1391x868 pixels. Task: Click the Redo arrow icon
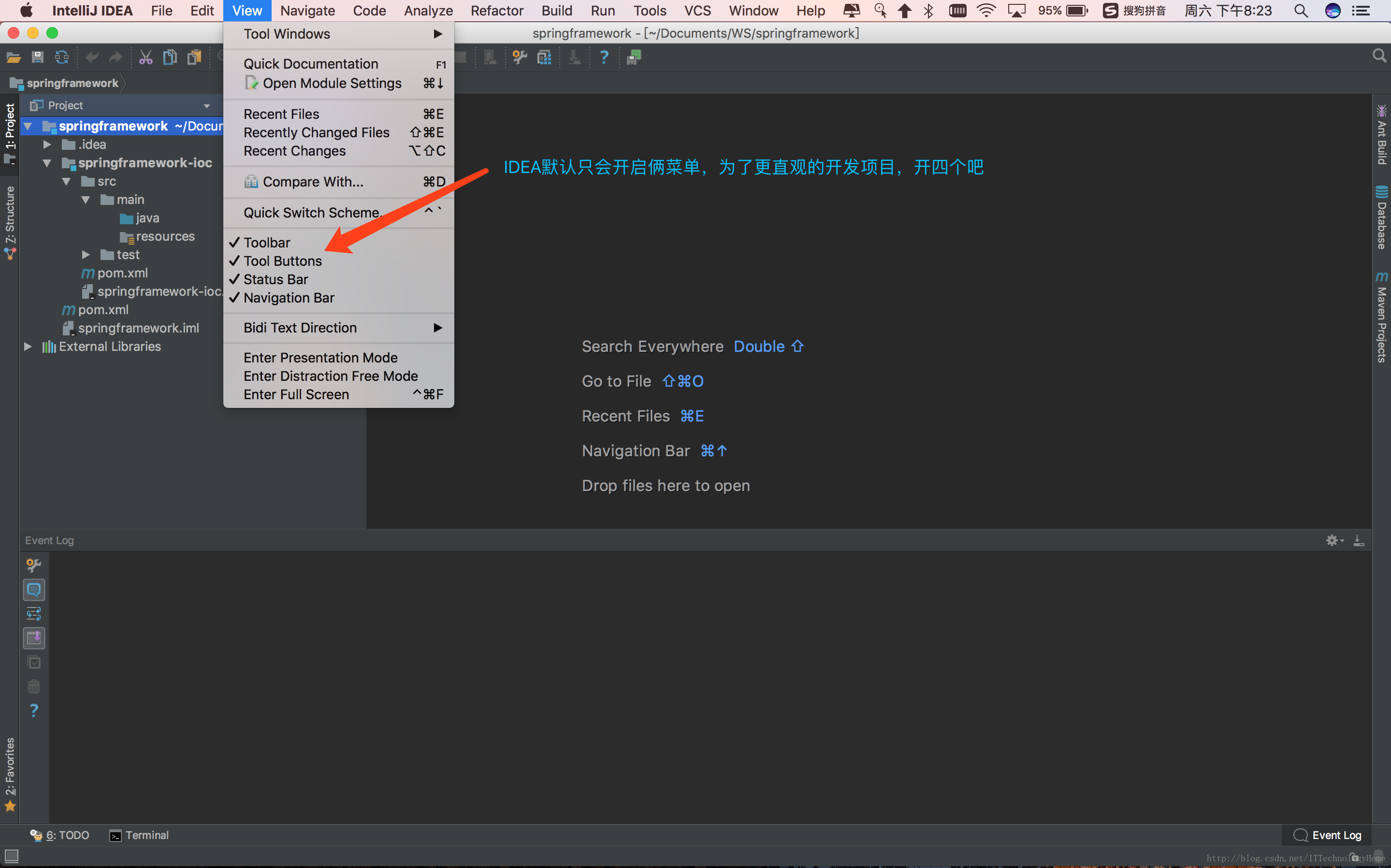(116, 57)
